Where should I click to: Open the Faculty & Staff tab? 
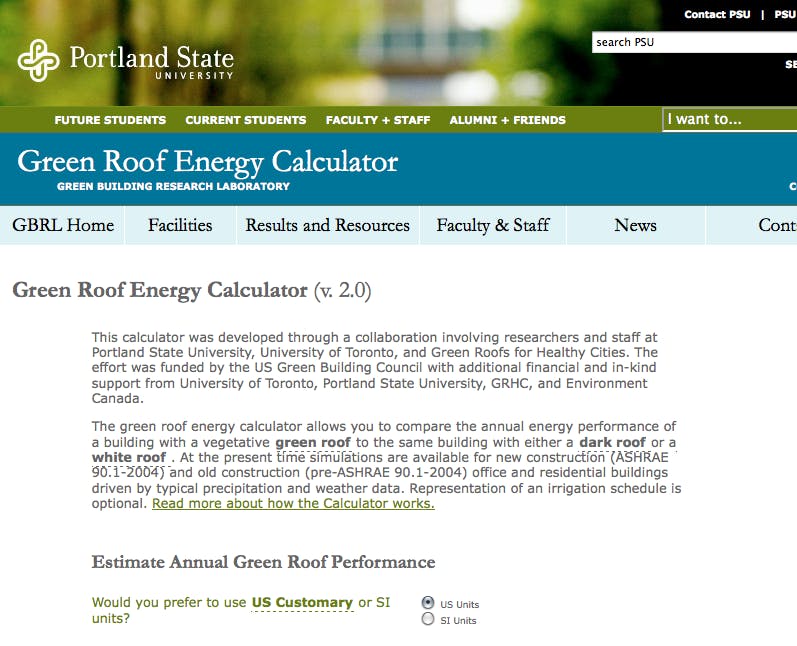point(492,225)
